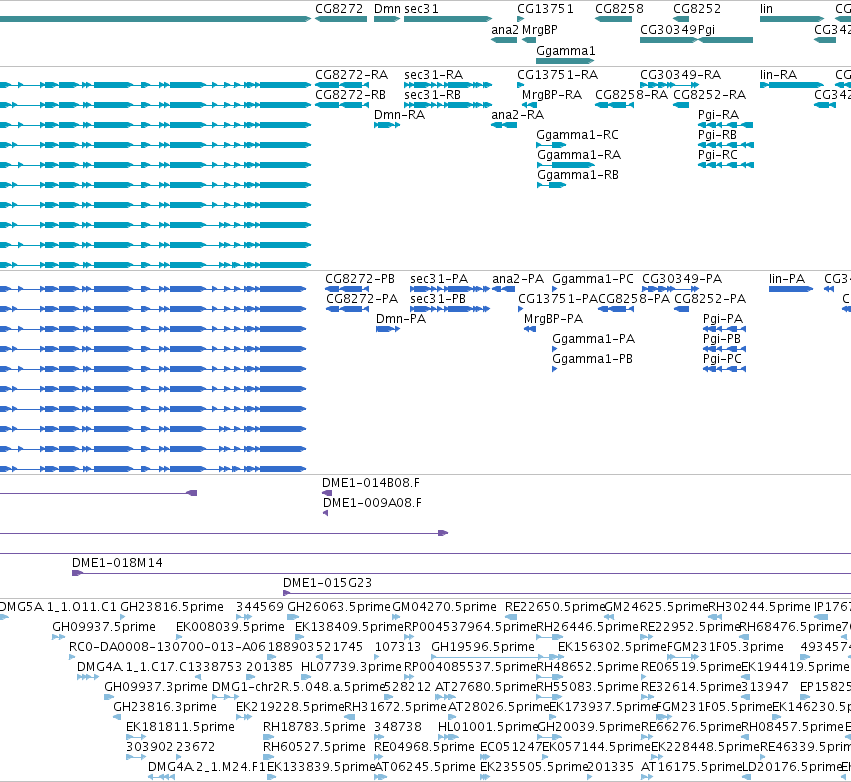Click the CG8252-RA transcript label
The width and height of the screenshot is (851, 782).
pos(709,95)
